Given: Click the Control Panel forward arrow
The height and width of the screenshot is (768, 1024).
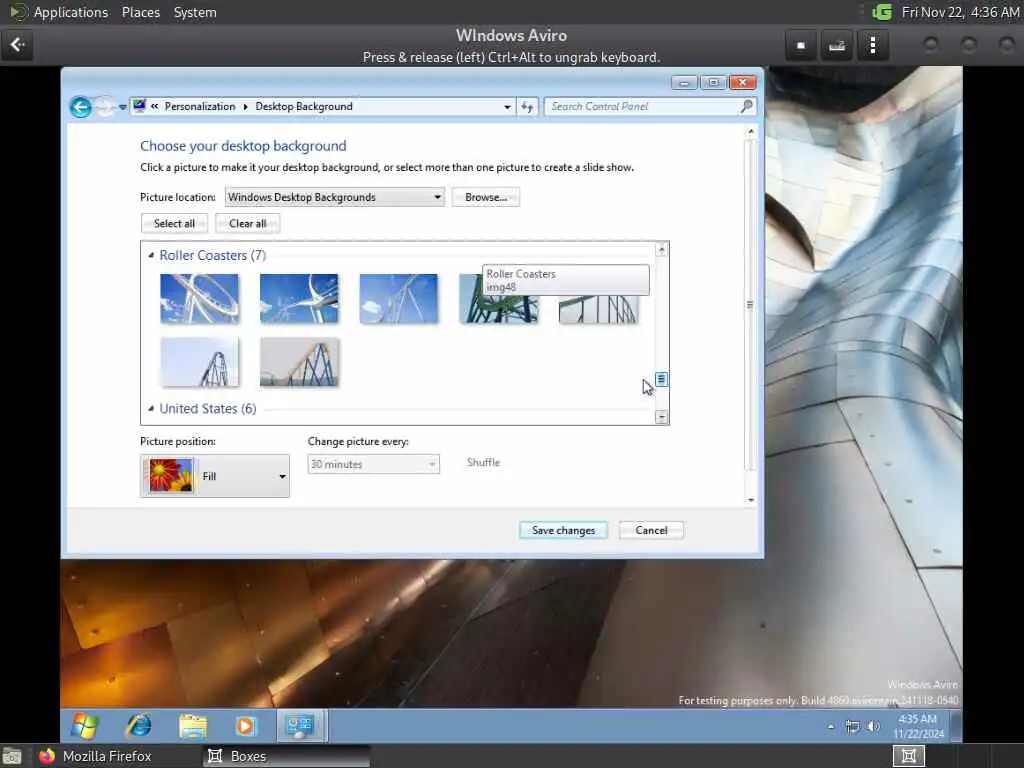Looking at the screenshot, I should point(106,106).
